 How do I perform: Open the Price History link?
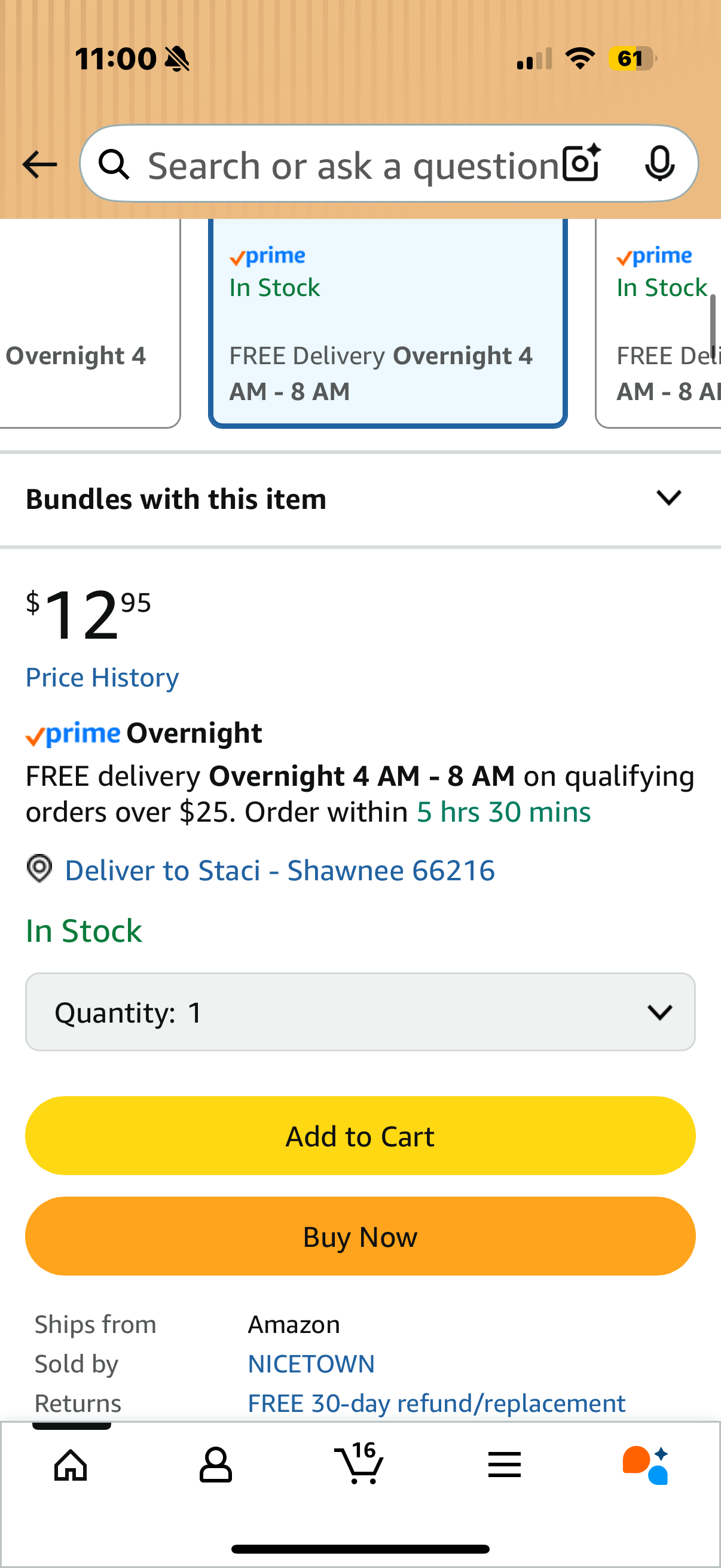click(102, 678)
